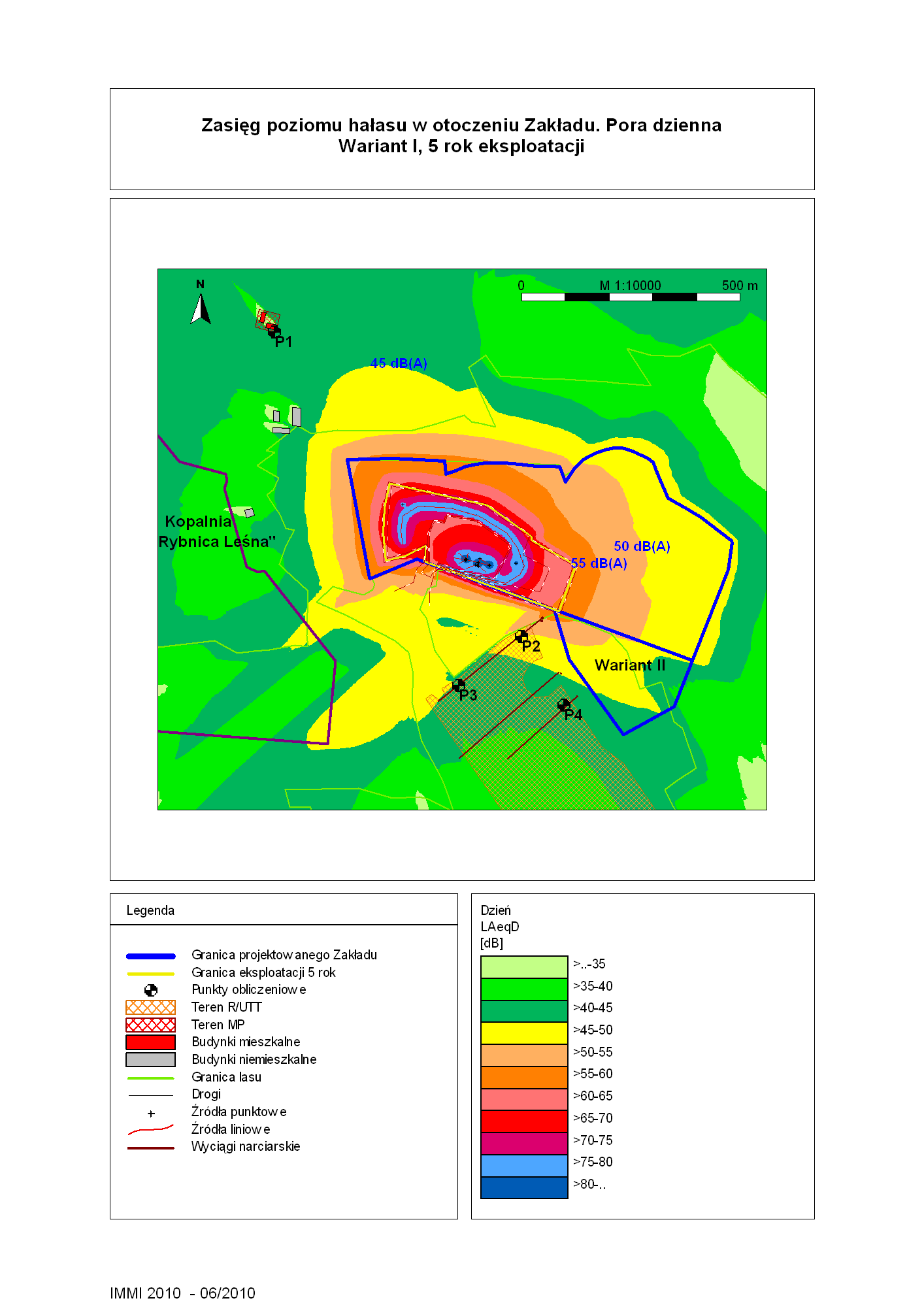The height and width of the screenshot is (1307, 924).
Task: Click the blue line legend symbol for Granica projektowanego Zakładu
Action: pos(151,956)
